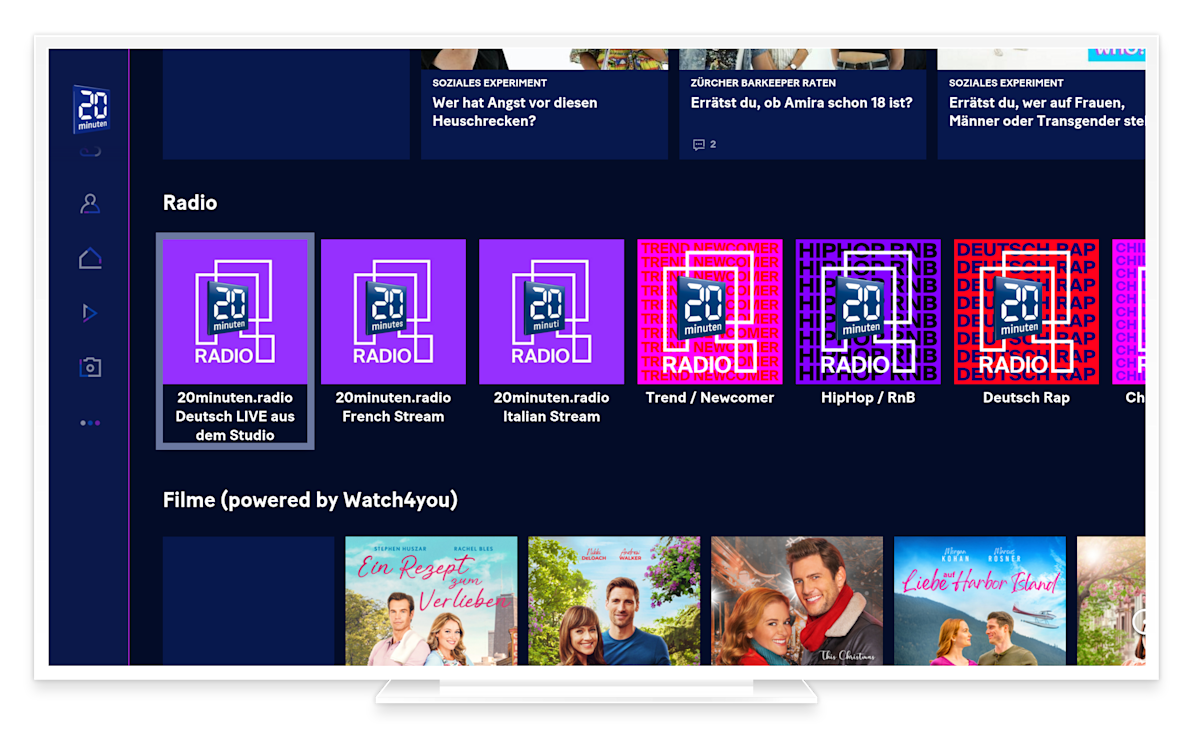The image size is (1200, 743).
Task: Tune in to the Deutsch Rap station
Action: click(1026, 323)
